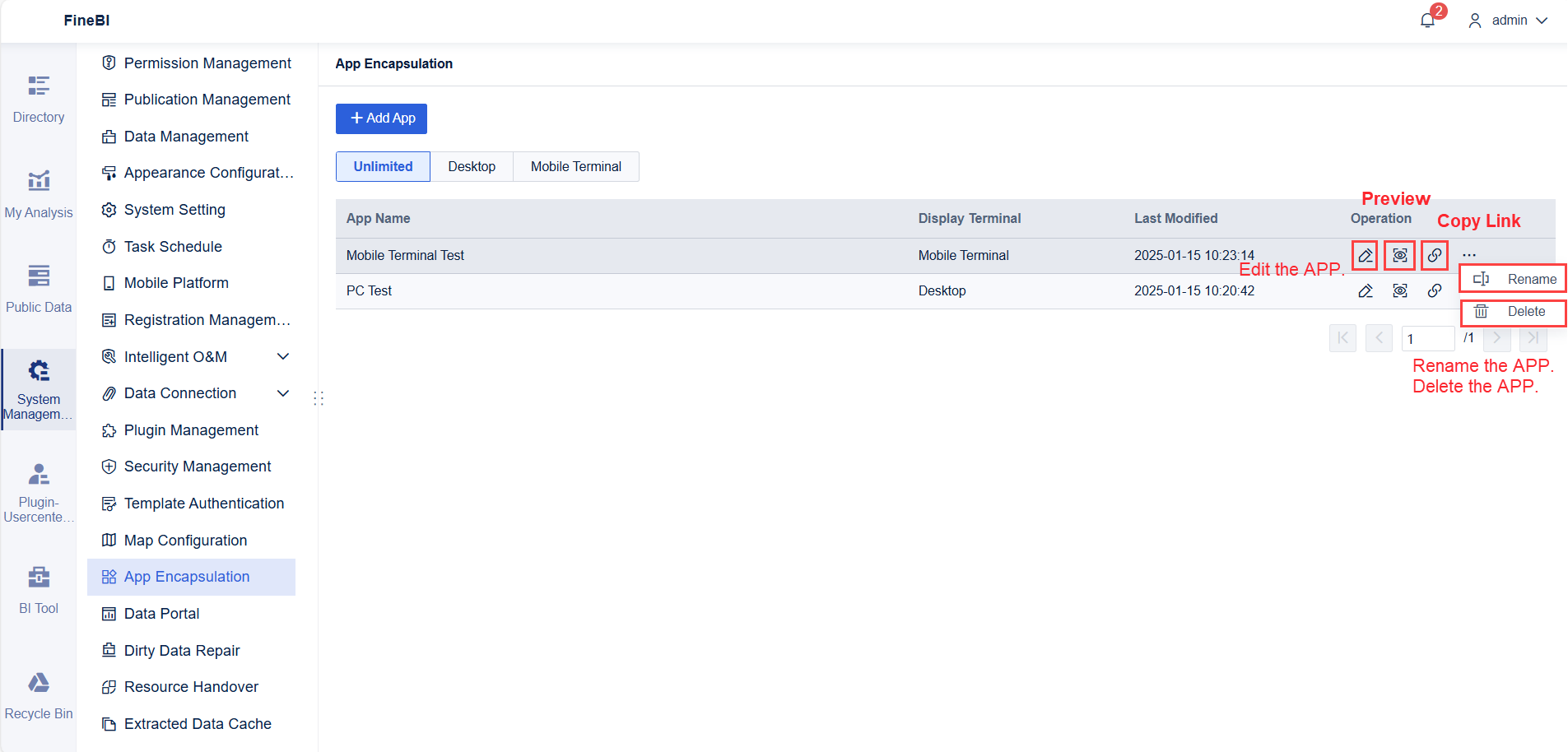This screenshot has height=752, width=1568.
Task: Copy link of PC Test app
Action: pyautogui.click(x=1435, y=291)
